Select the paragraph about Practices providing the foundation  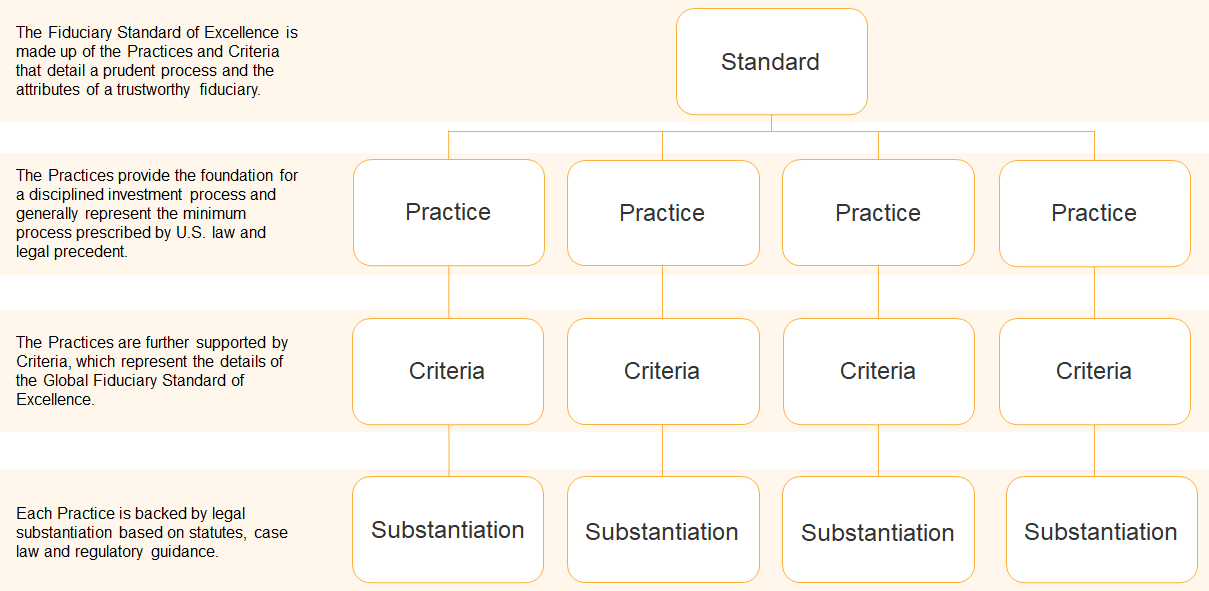click(157, 213)
